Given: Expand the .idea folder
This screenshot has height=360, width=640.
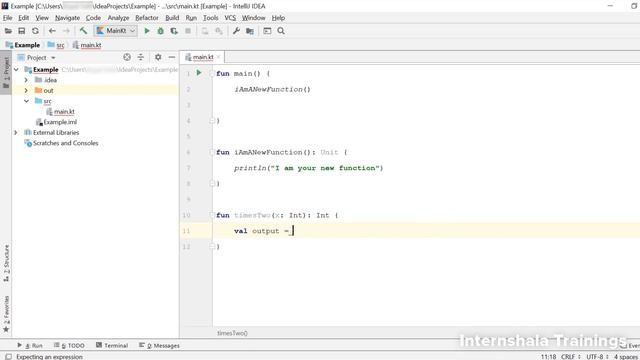Looking at the screenshot, I should (x=26, y=80).
